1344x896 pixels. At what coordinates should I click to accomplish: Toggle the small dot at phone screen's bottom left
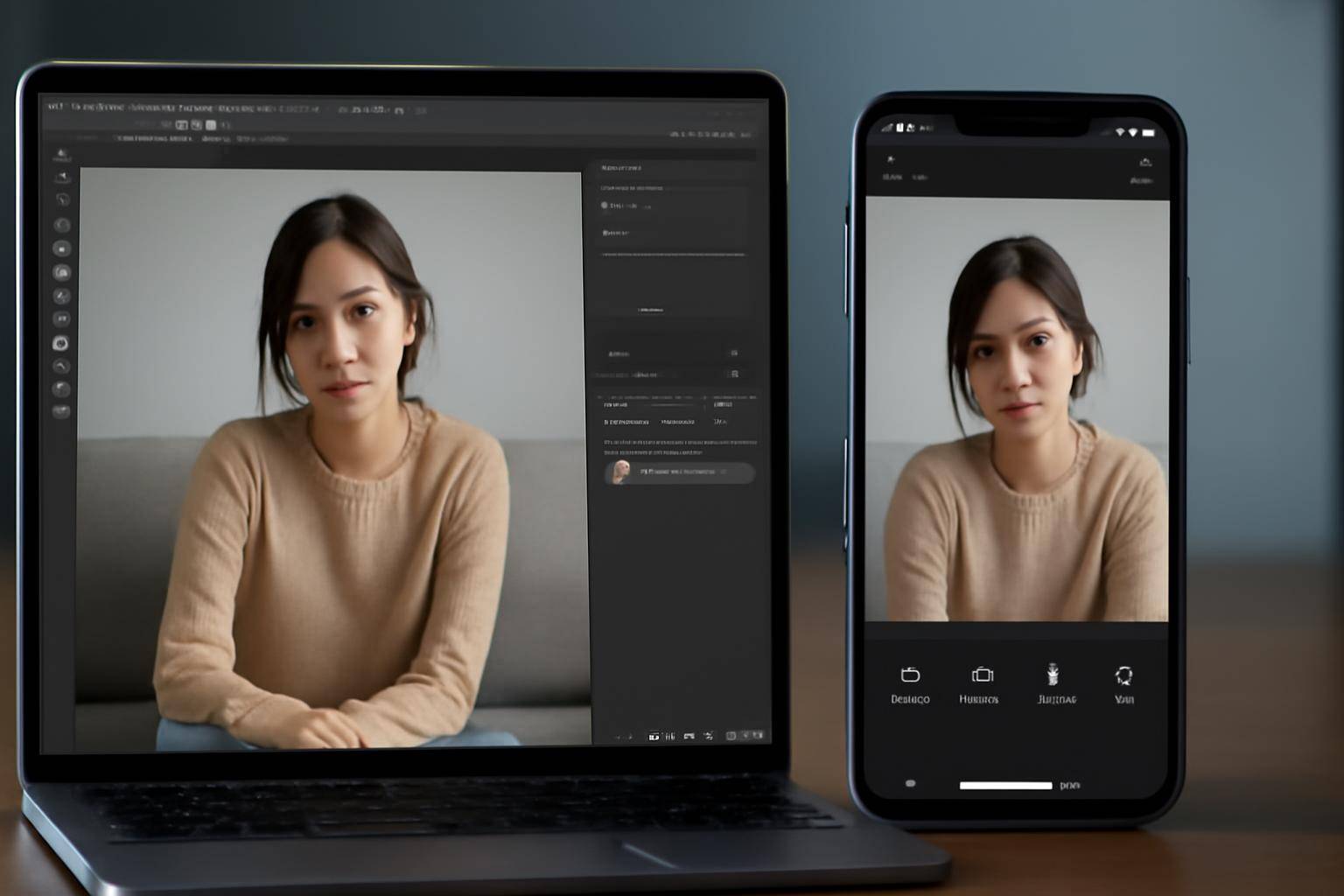(x=910, y=783)
